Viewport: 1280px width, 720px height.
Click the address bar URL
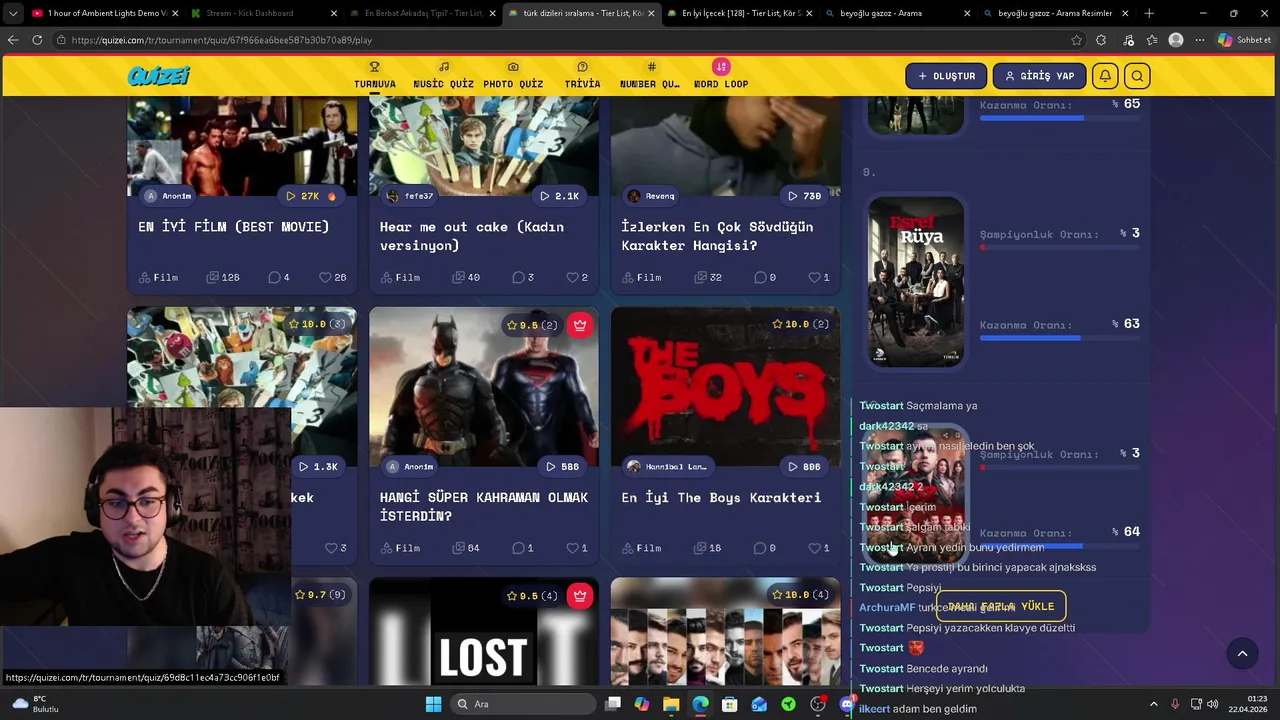point(222,40)
